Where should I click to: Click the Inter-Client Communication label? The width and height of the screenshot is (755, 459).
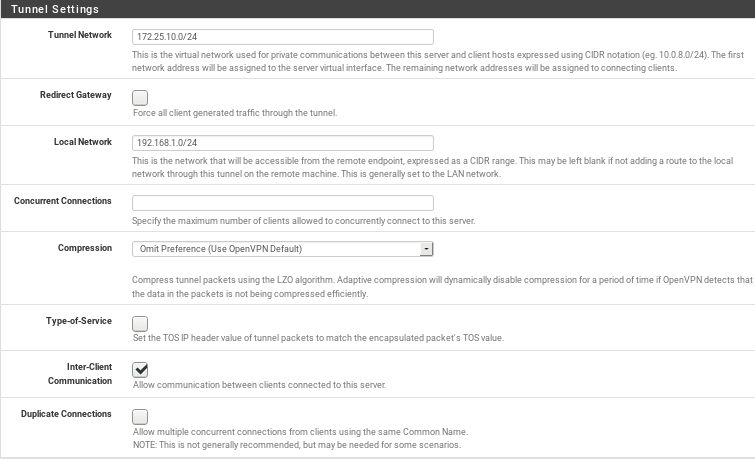coord(80,374)
